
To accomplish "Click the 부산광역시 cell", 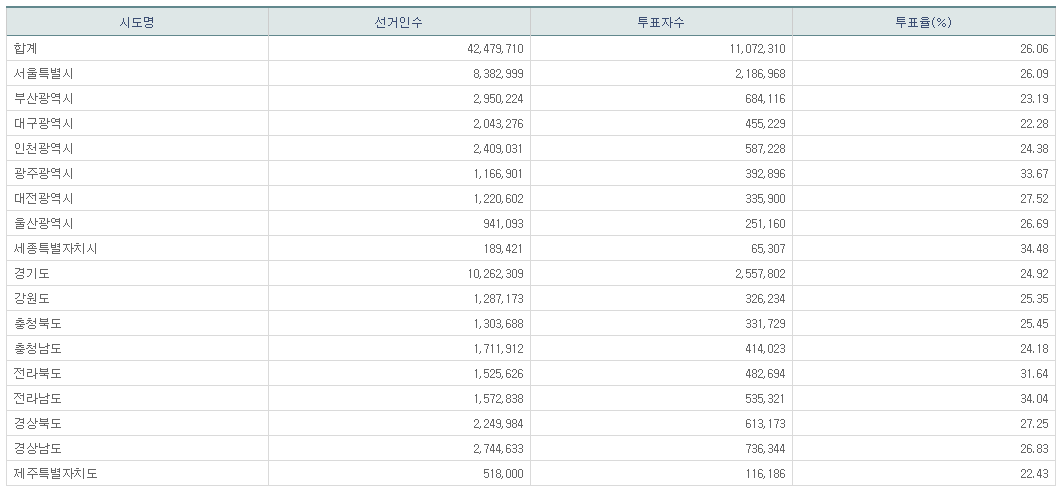I will click(x=44, y=98).
